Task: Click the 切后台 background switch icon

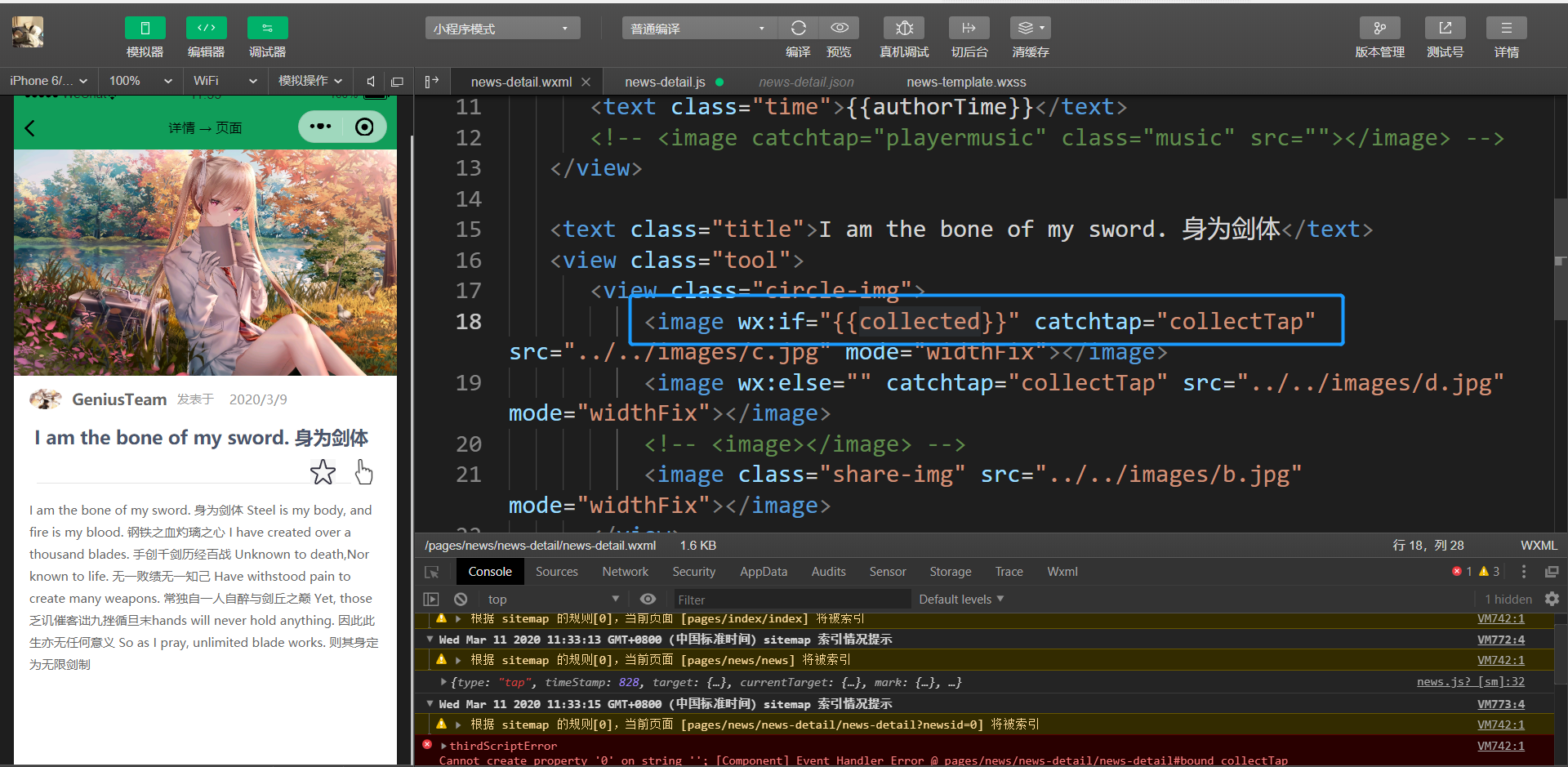Action: pos(969,28)
